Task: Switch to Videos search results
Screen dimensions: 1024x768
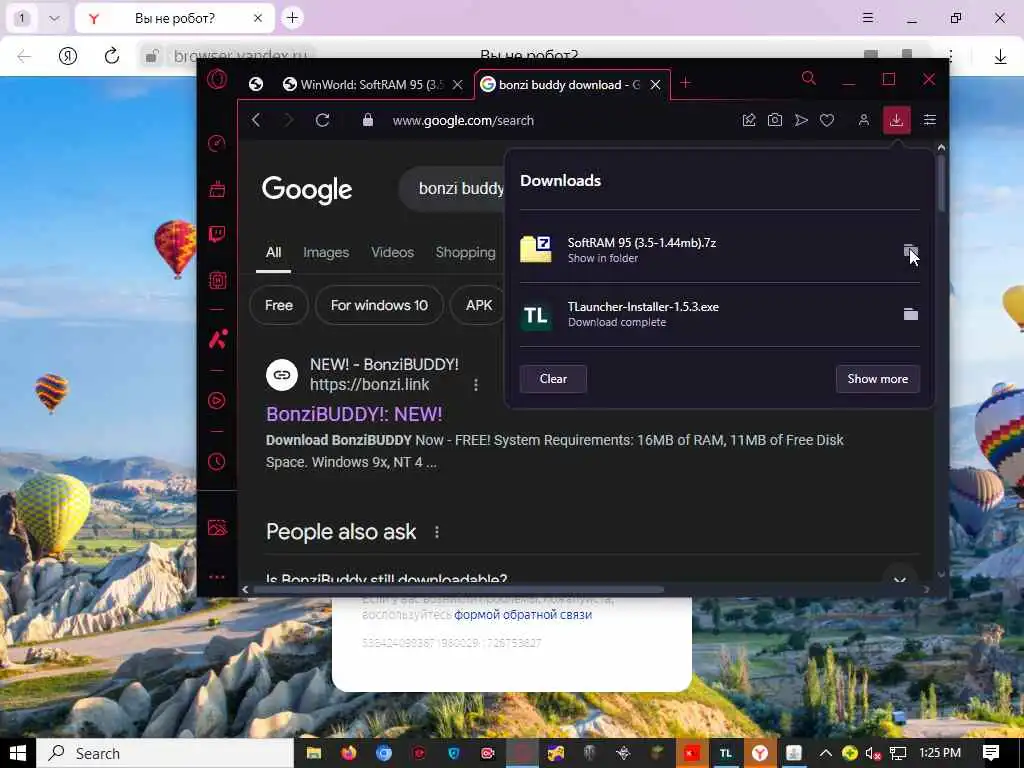Action: click(x=392, y=252)
